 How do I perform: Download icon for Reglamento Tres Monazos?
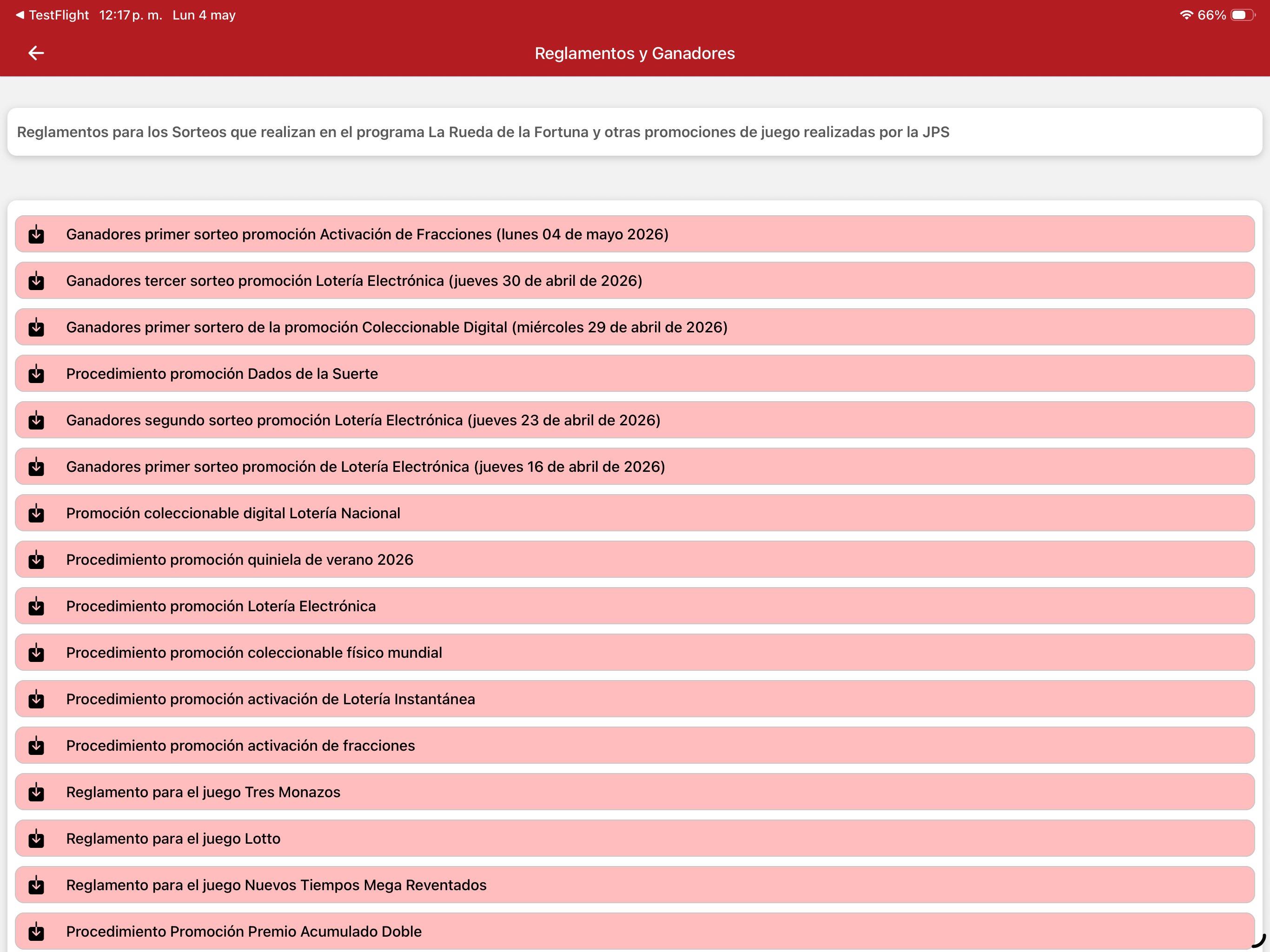point(36,793)
